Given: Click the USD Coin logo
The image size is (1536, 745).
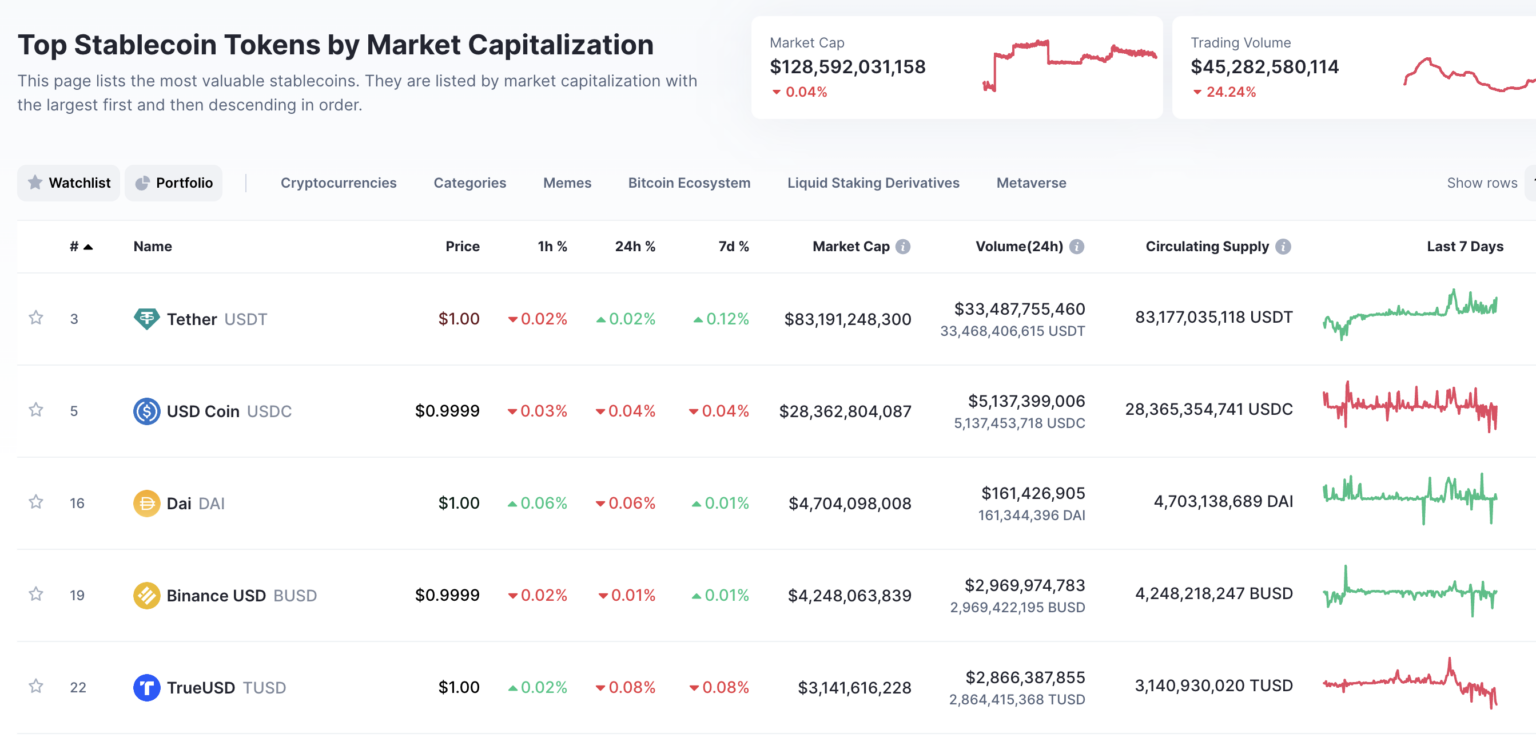Looking at the screenshot, I should click(x=147, y=410).
